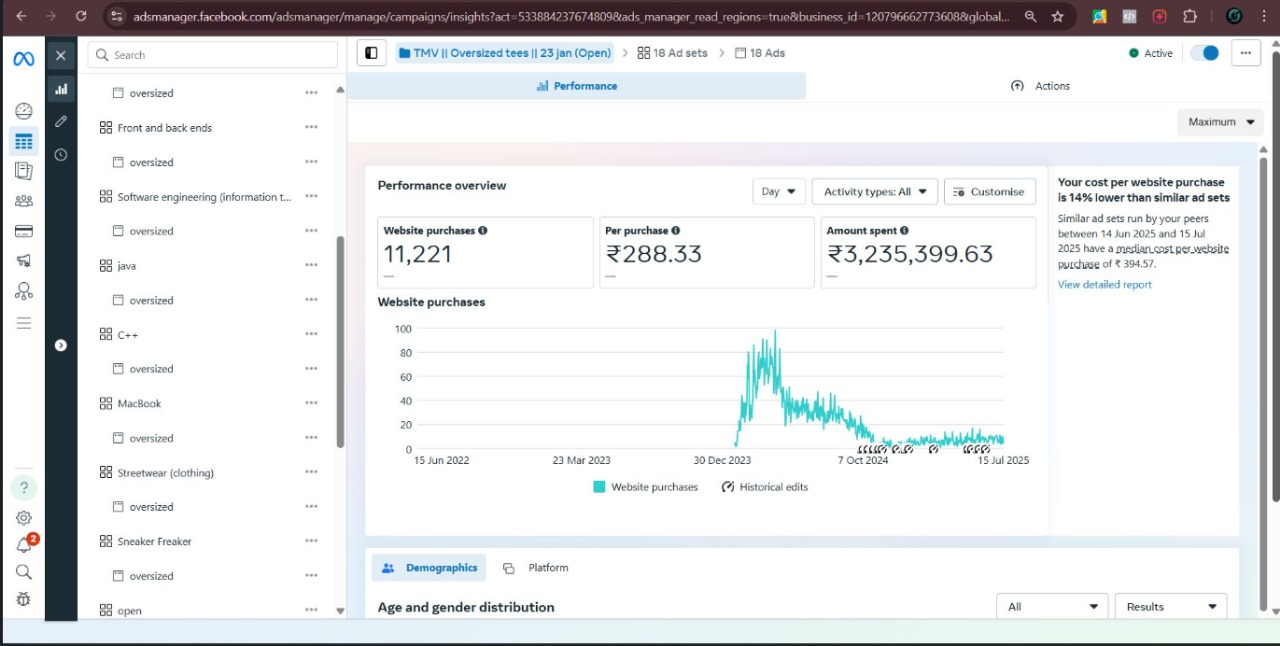Screen dimensions: 1280x646
Task: Collapse the left navigation panel
Action: [371, 52]
